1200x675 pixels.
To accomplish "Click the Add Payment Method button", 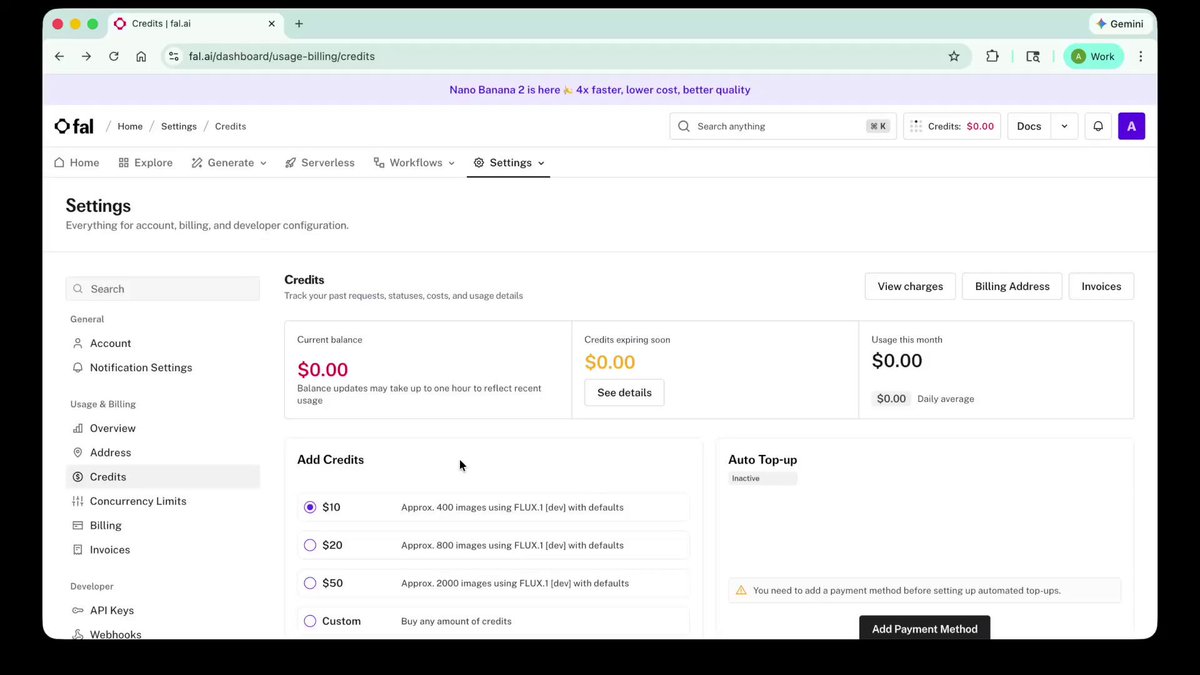I will pos(925,627).
